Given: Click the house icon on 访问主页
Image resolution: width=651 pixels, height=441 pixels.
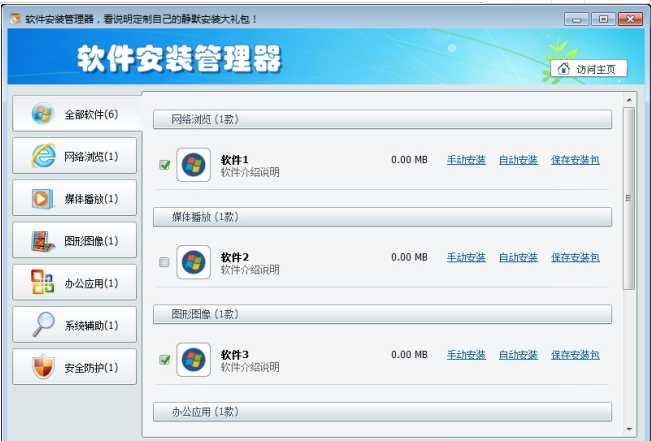Looking at the screenshot, I should pos(563,69).
